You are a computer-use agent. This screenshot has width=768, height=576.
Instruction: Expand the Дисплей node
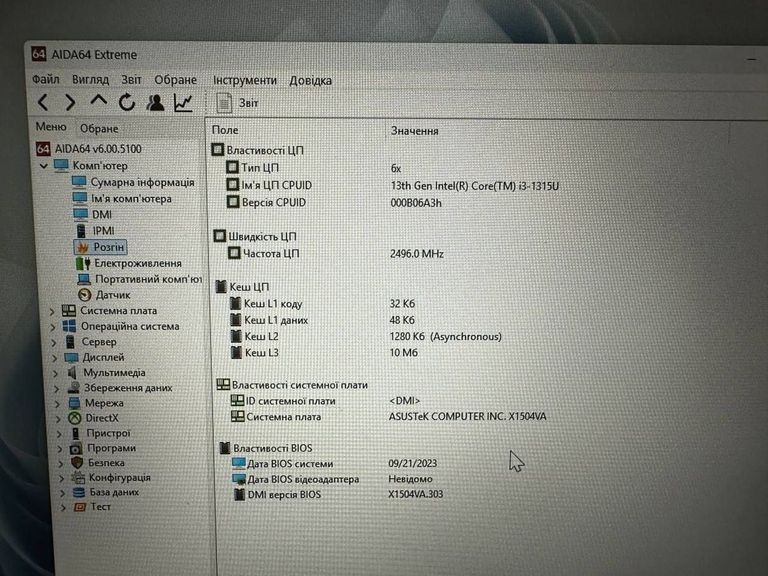[x=55, y=358]
